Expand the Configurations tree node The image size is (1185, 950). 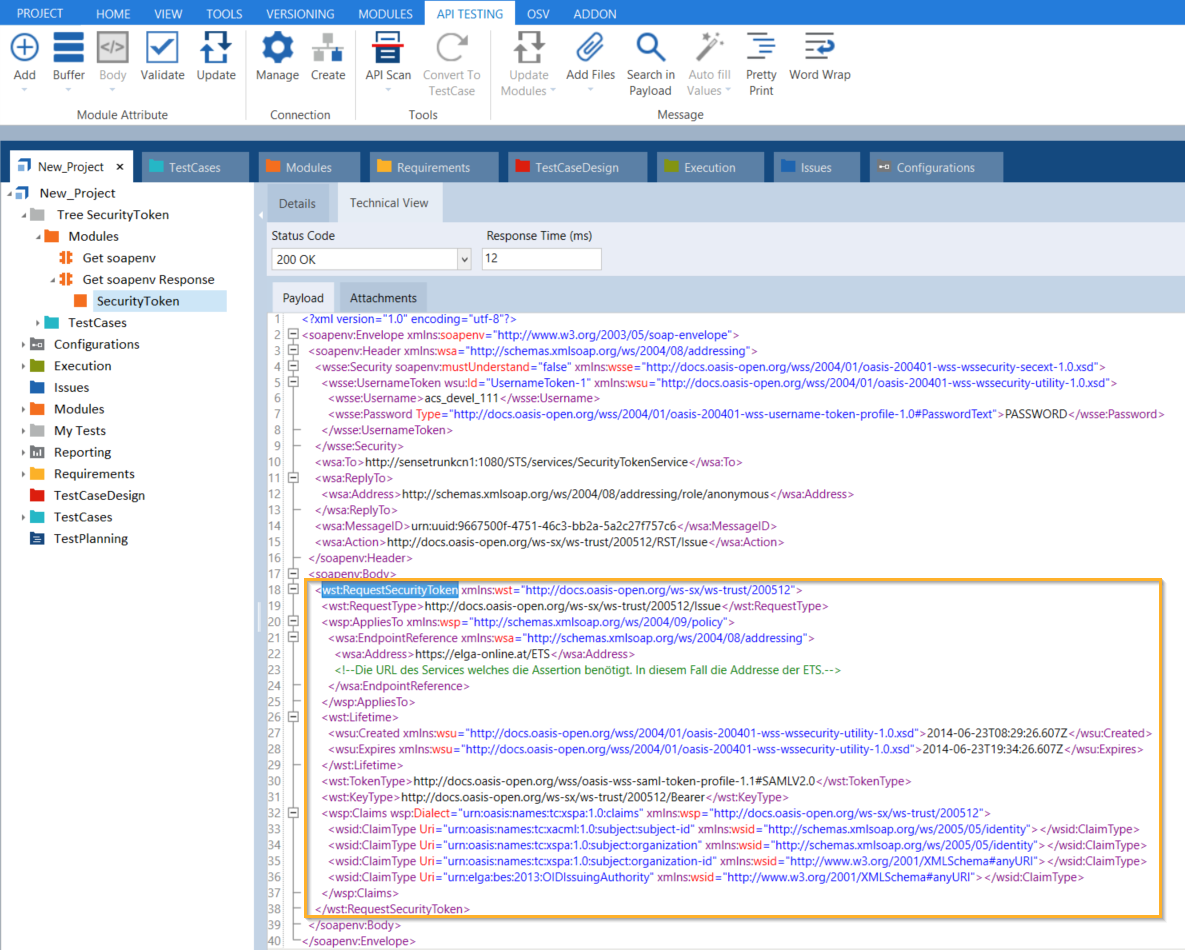[24, 344]
